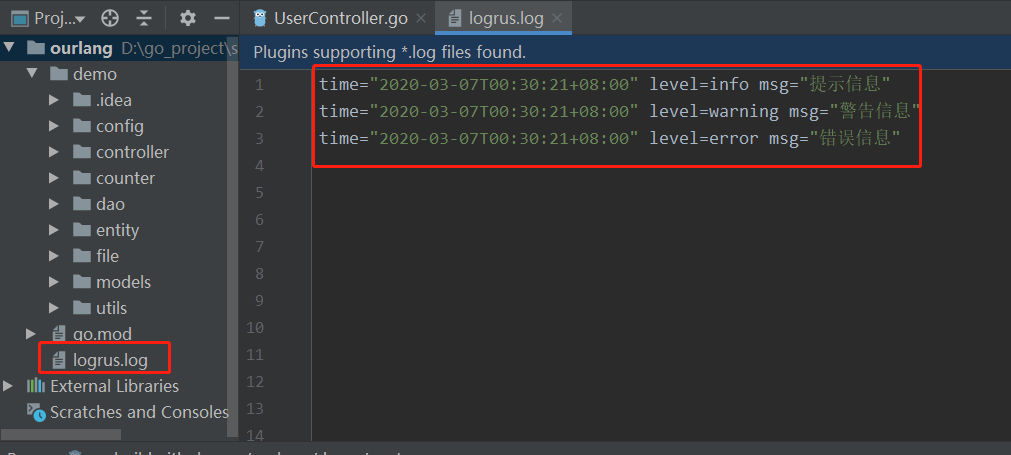
Task: Select the utils folder
Action: pyautogui.click(x=112, y=308)
